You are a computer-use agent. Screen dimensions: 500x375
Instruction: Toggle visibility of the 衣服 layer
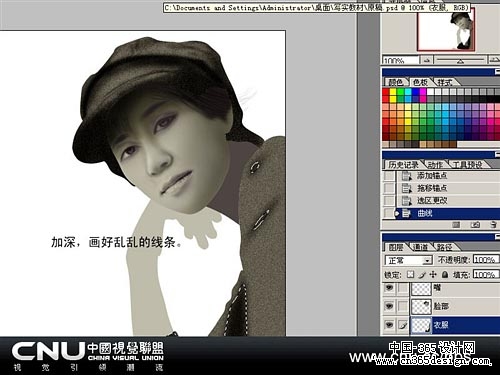click(x=389, y=324)
